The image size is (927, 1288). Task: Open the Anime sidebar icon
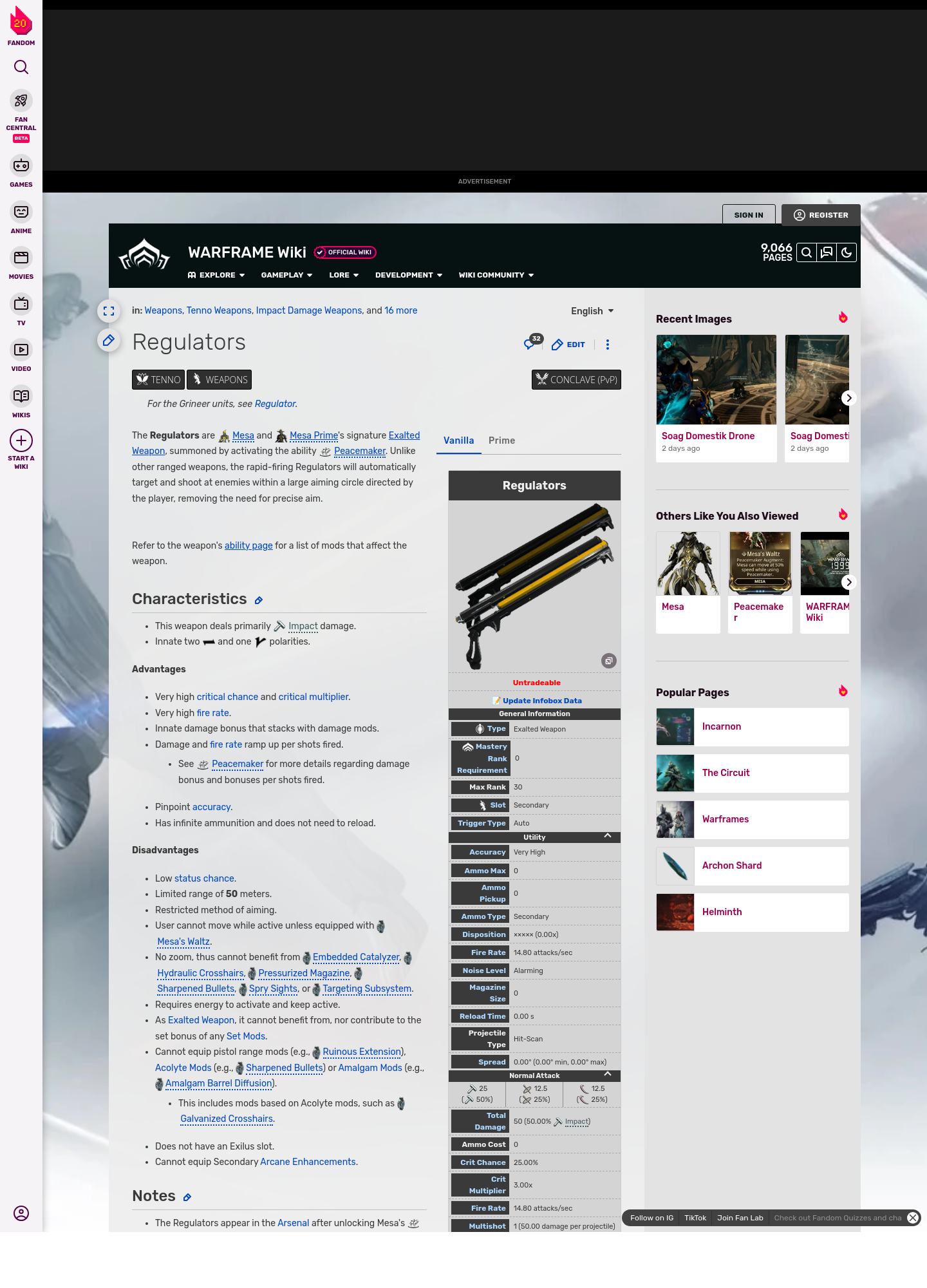[x=21, y=212]
